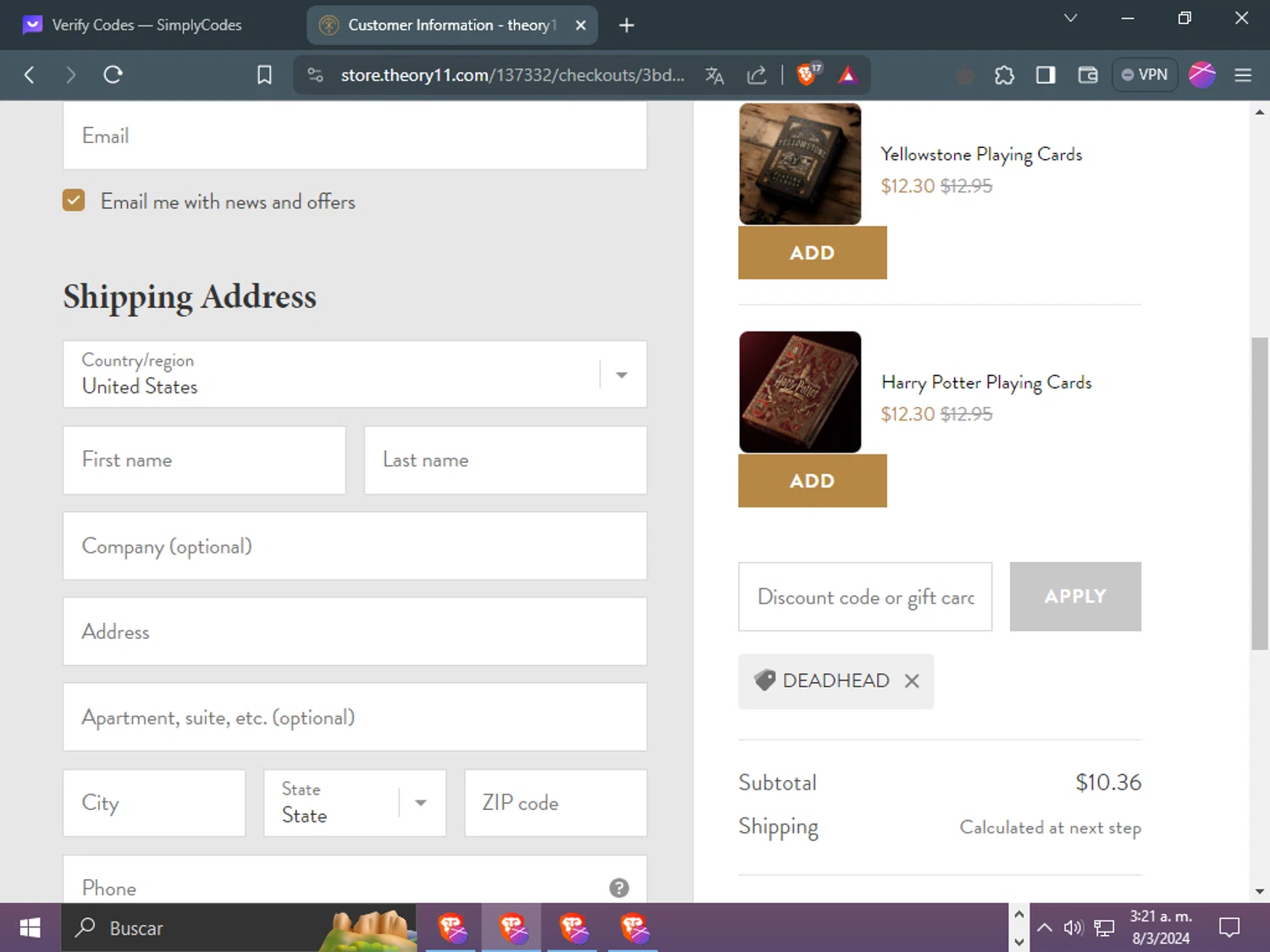Click the Email input field
1270x952 pixels.
355,135
